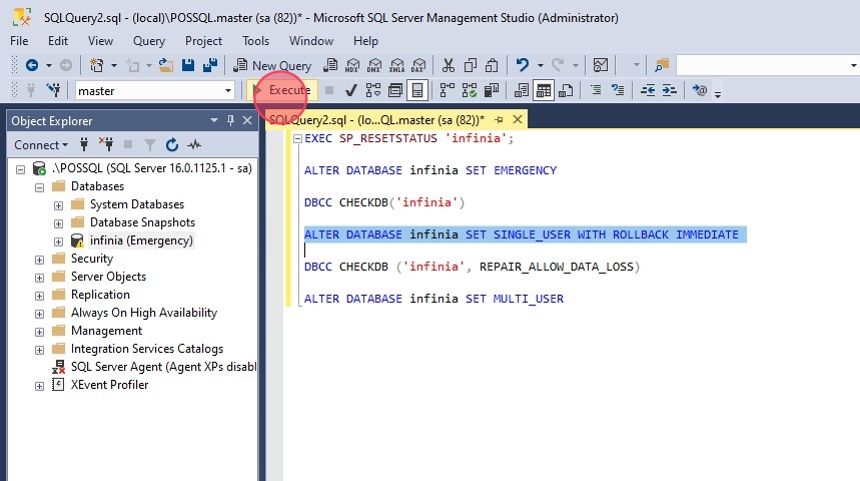Click the Execute button
This screenshot has height=481, width=860.
pyautogui.click(x=283, y=90)
